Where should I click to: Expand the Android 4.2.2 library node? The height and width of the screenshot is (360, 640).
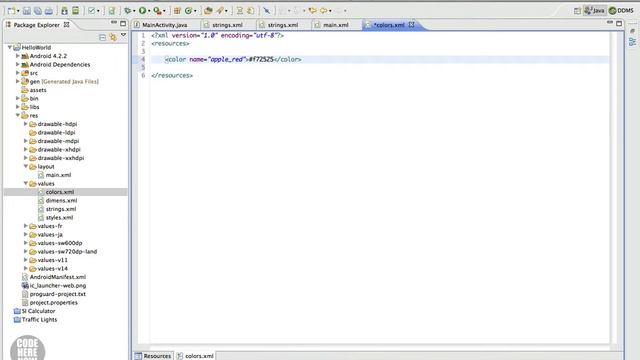pyautogui.click(x=18, y=56)
